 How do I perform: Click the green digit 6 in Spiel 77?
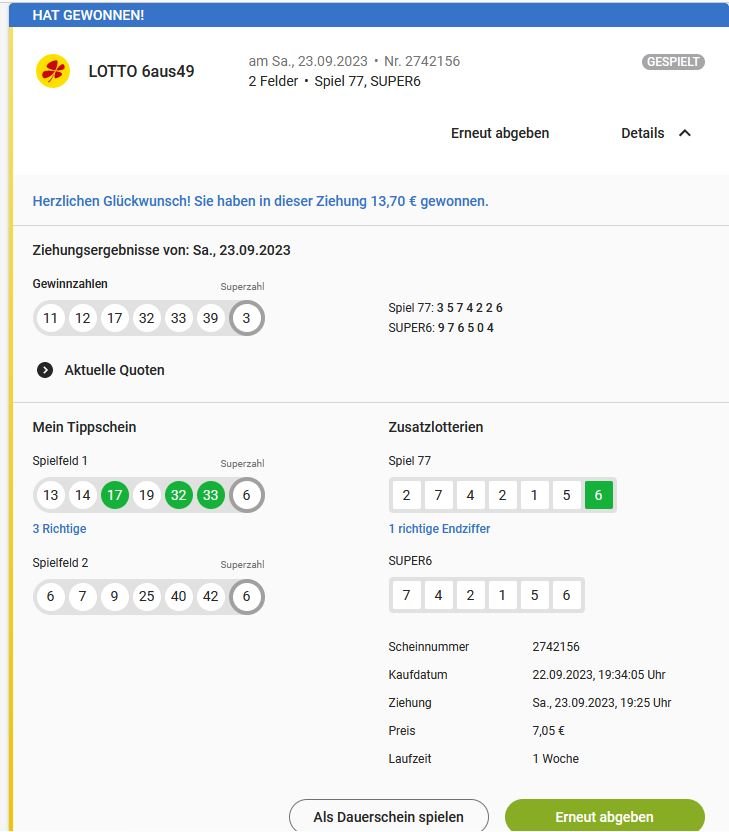(x=598, y=495)
